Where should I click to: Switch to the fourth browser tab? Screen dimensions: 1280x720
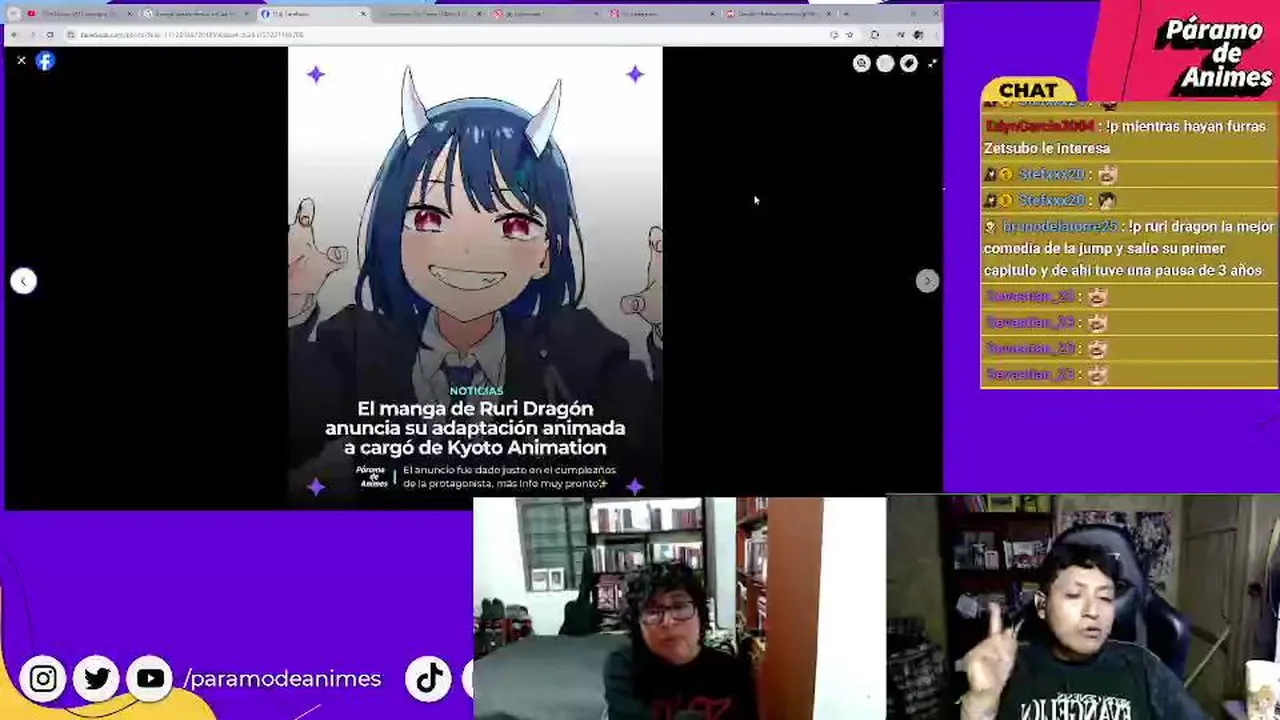tap(430, 14)
